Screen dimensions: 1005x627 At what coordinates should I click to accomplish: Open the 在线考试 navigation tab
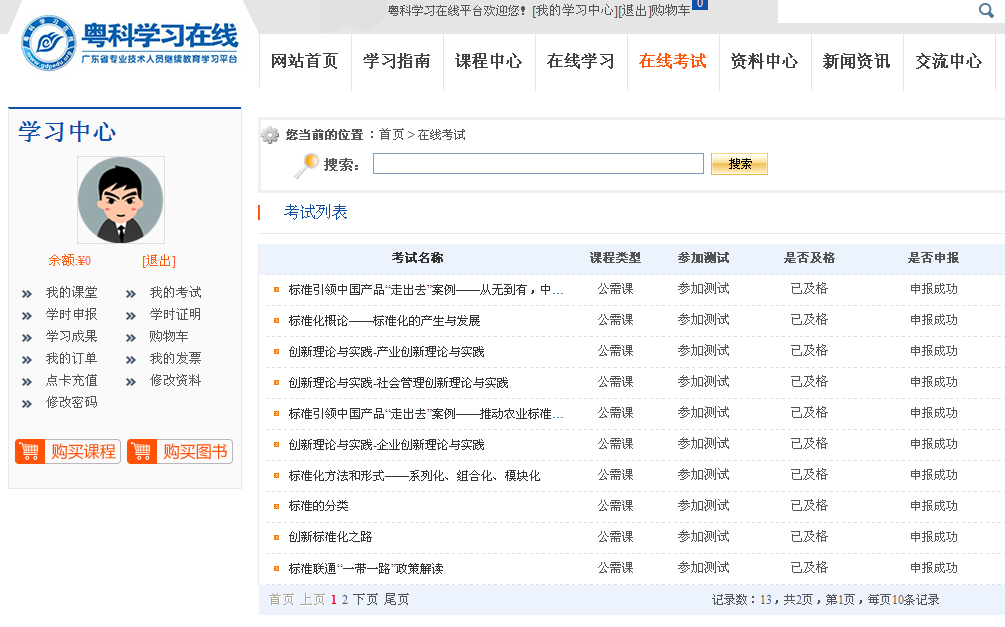(x=672, y=61)
